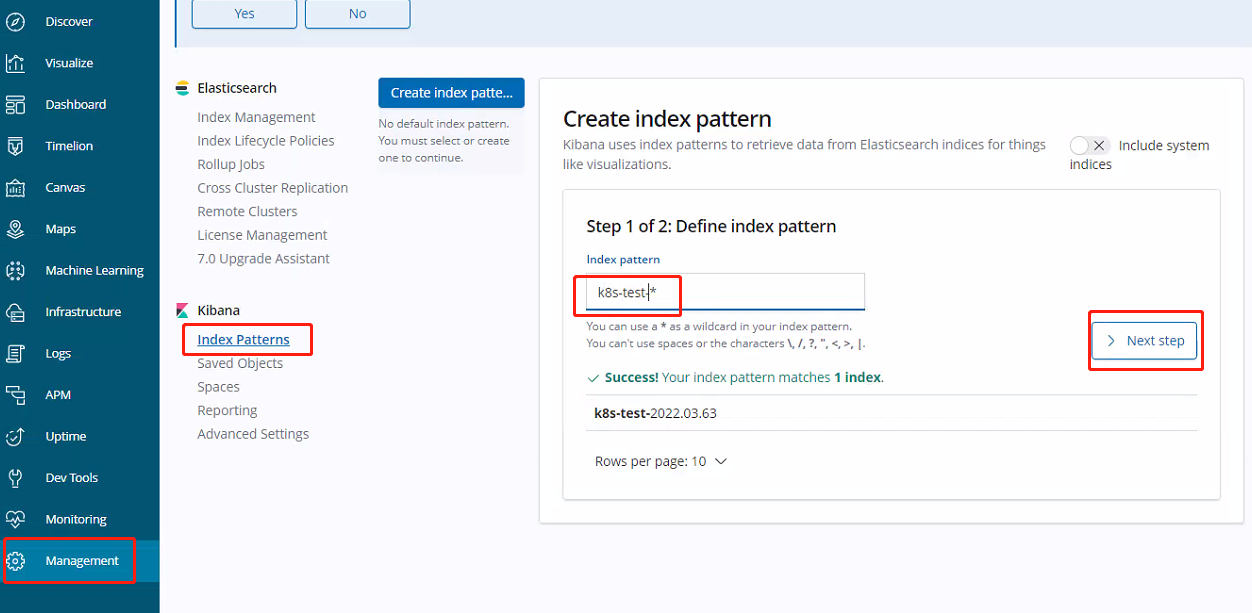
Task: Open the Monitoring heartbeat icon
Action: [x=15, y=519]
